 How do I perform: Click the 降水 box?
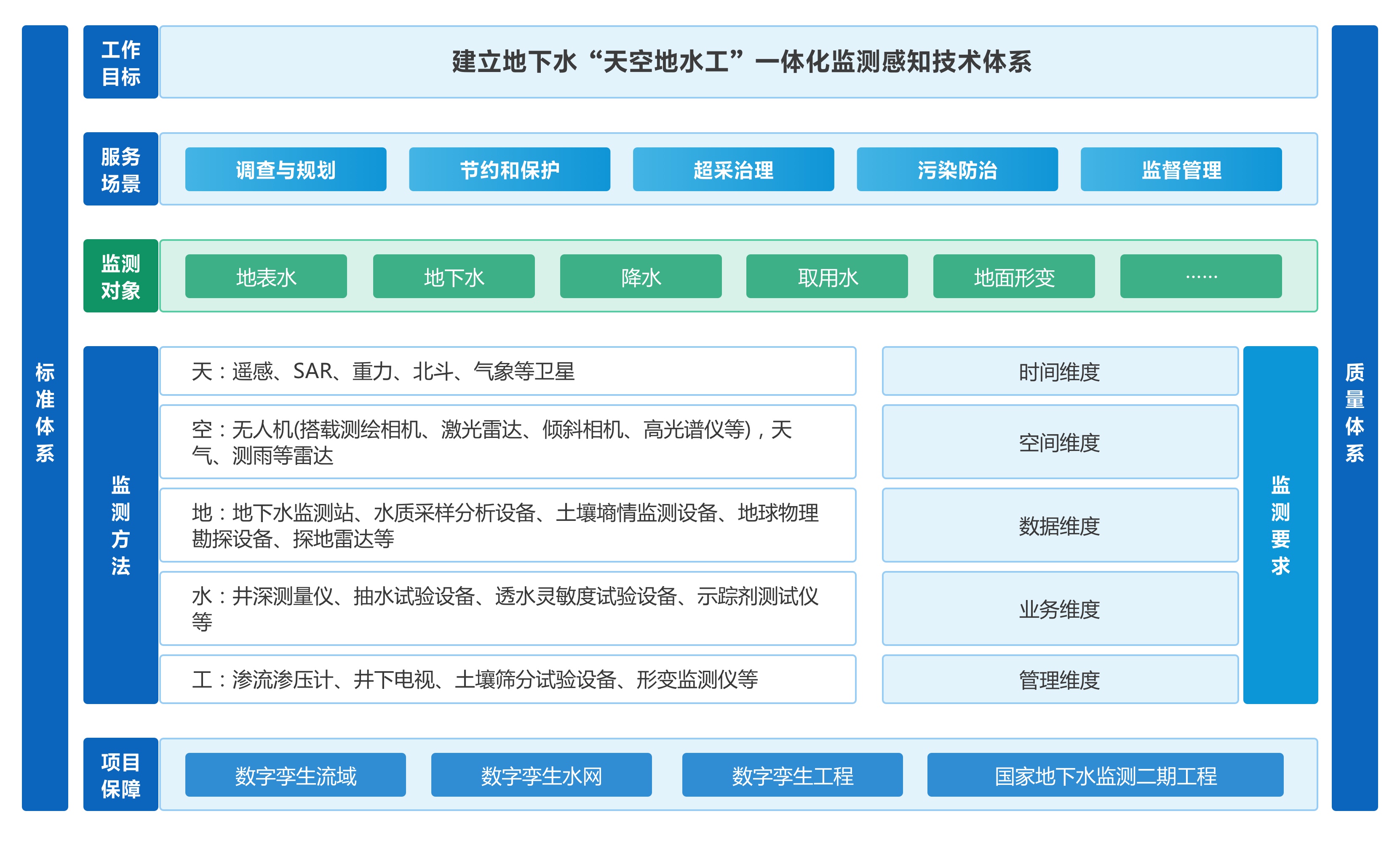640,277
